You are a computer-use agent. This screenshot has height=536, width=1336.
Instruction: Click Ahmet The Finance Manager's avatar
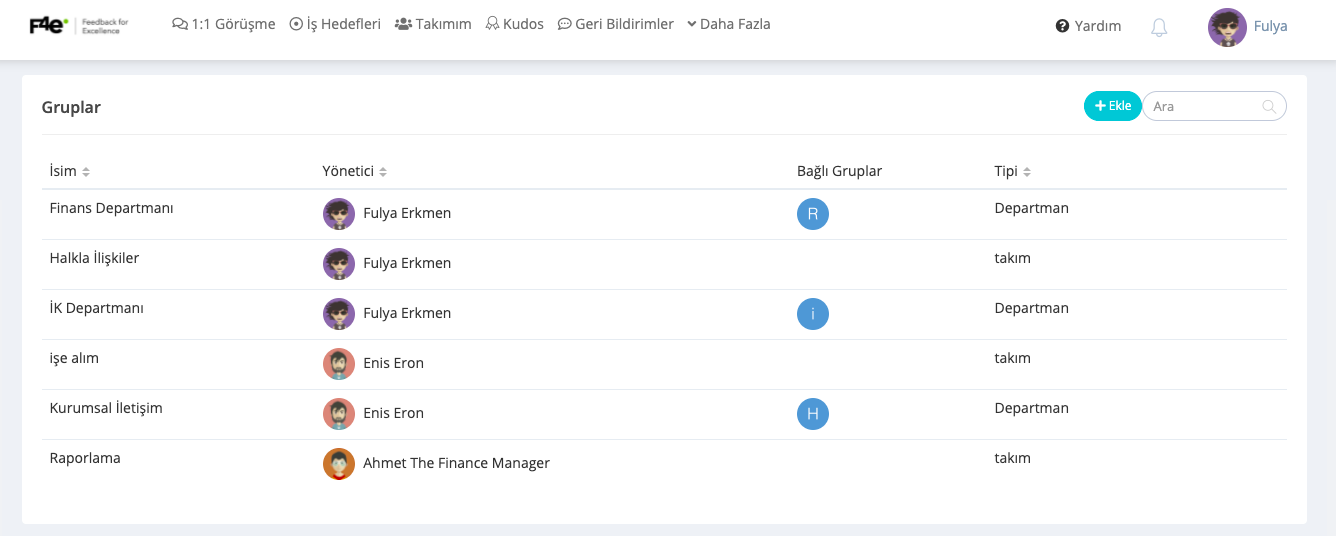point(339,464)
